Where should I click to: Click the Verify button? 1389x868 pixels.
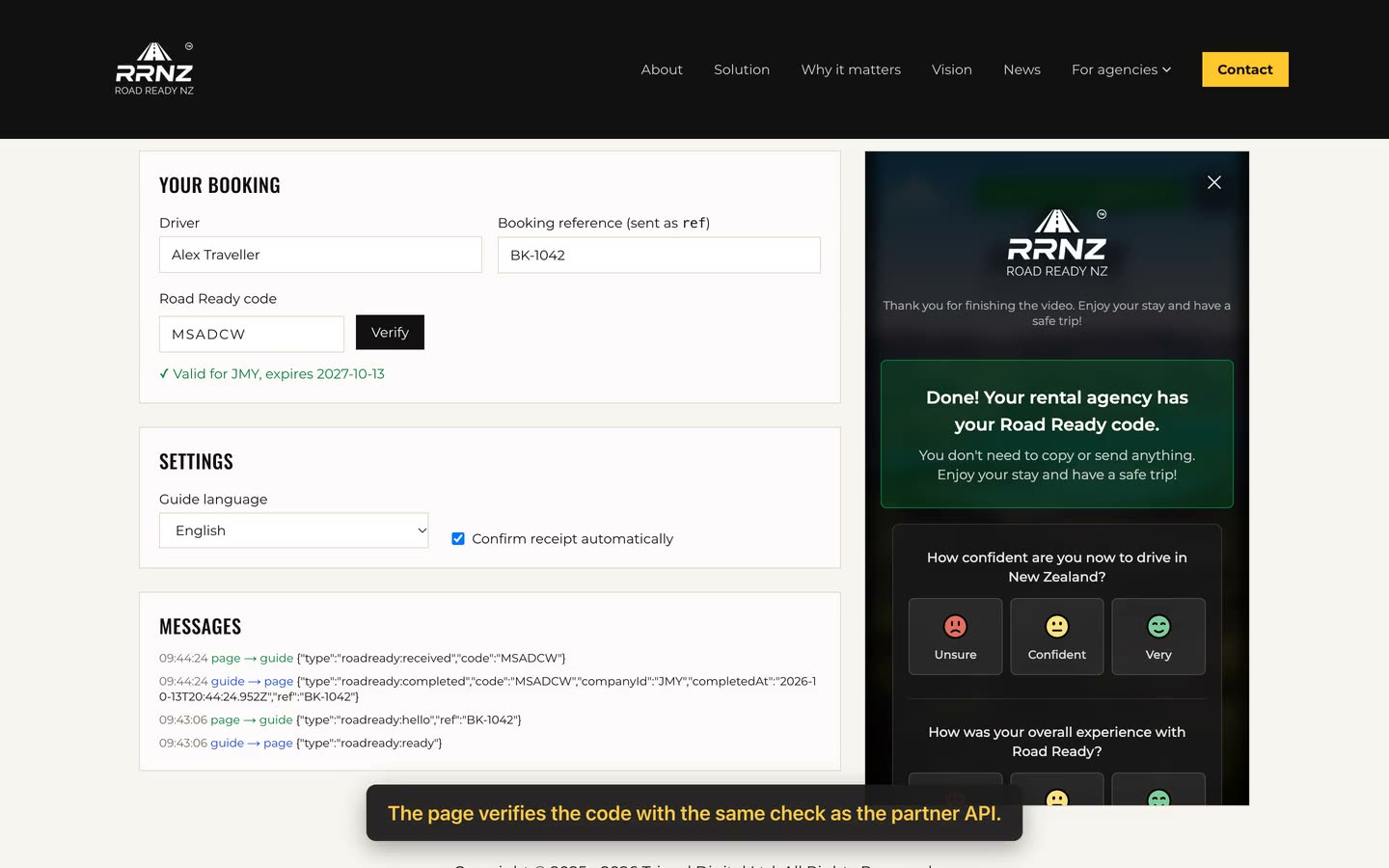coord(390,333)
